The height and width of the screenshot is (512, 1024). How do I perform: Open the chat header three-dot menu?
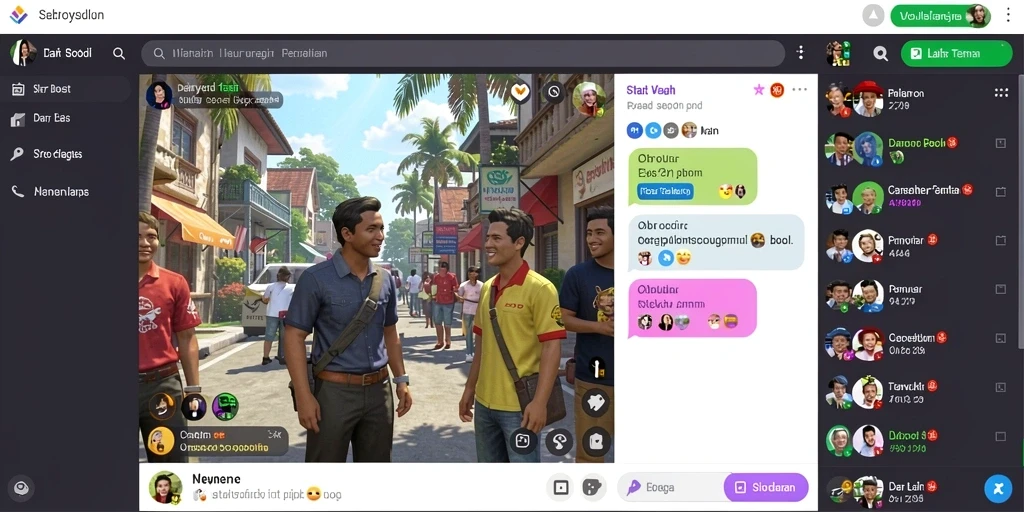pyautogui.click(x=799, y=89)
